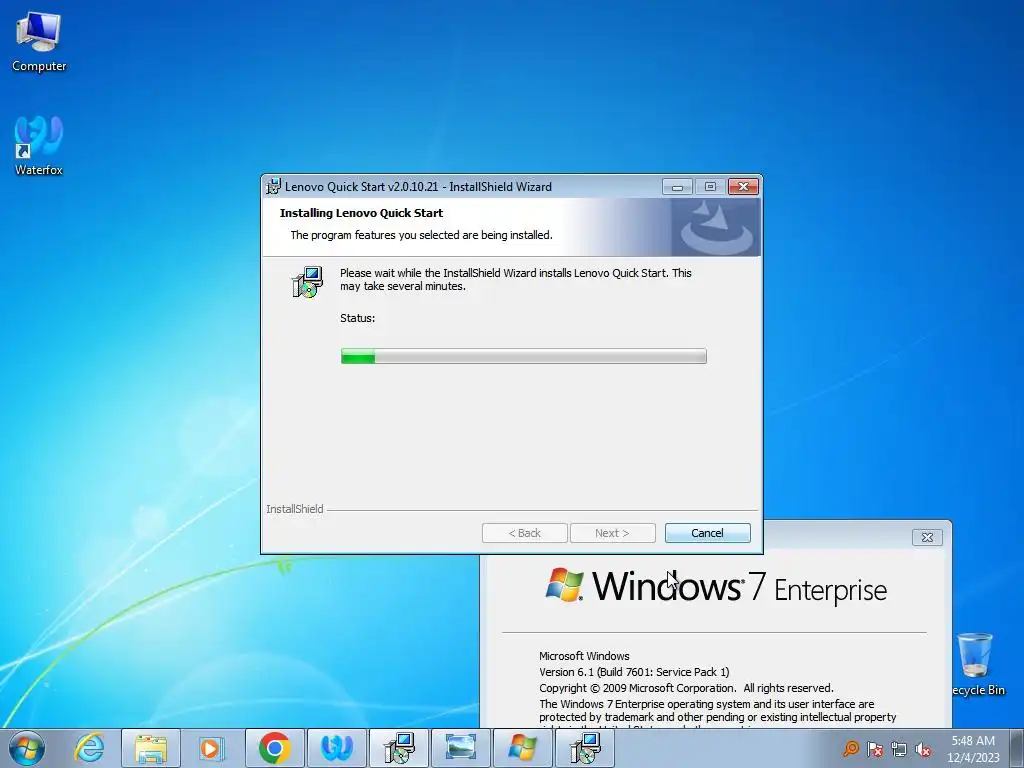Click the InstallShield title bar icon
This screenshot has width=1024, height=768.
point(273,186)
